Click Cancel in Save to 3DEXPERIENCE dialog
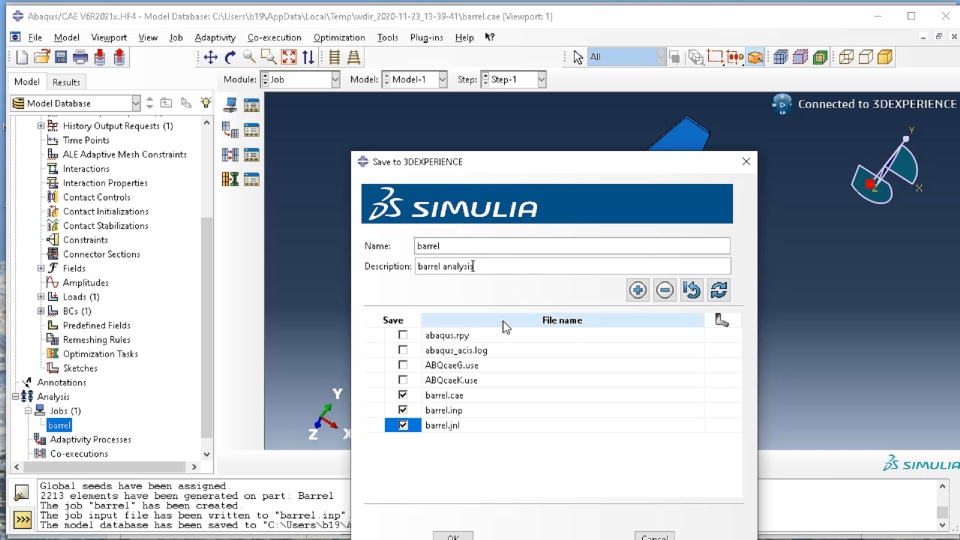The height and width of the screenshot is (540, 960). pos(654,536)
